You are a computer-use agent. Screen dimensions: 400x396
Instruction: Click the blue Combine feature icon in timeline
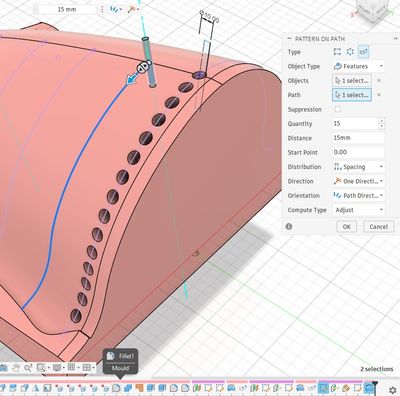tap(128, 388)
